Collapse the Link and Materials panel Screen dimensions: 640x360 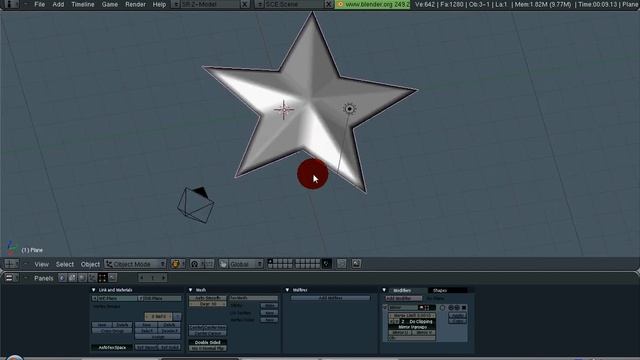point(93,290)
